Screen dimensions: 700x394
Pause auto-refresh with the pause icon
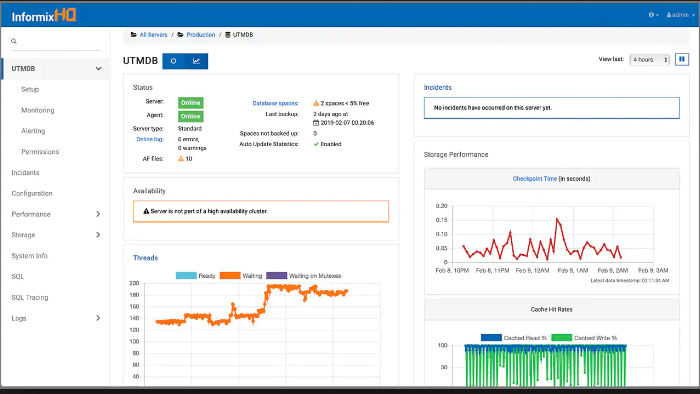coord(682,59)
